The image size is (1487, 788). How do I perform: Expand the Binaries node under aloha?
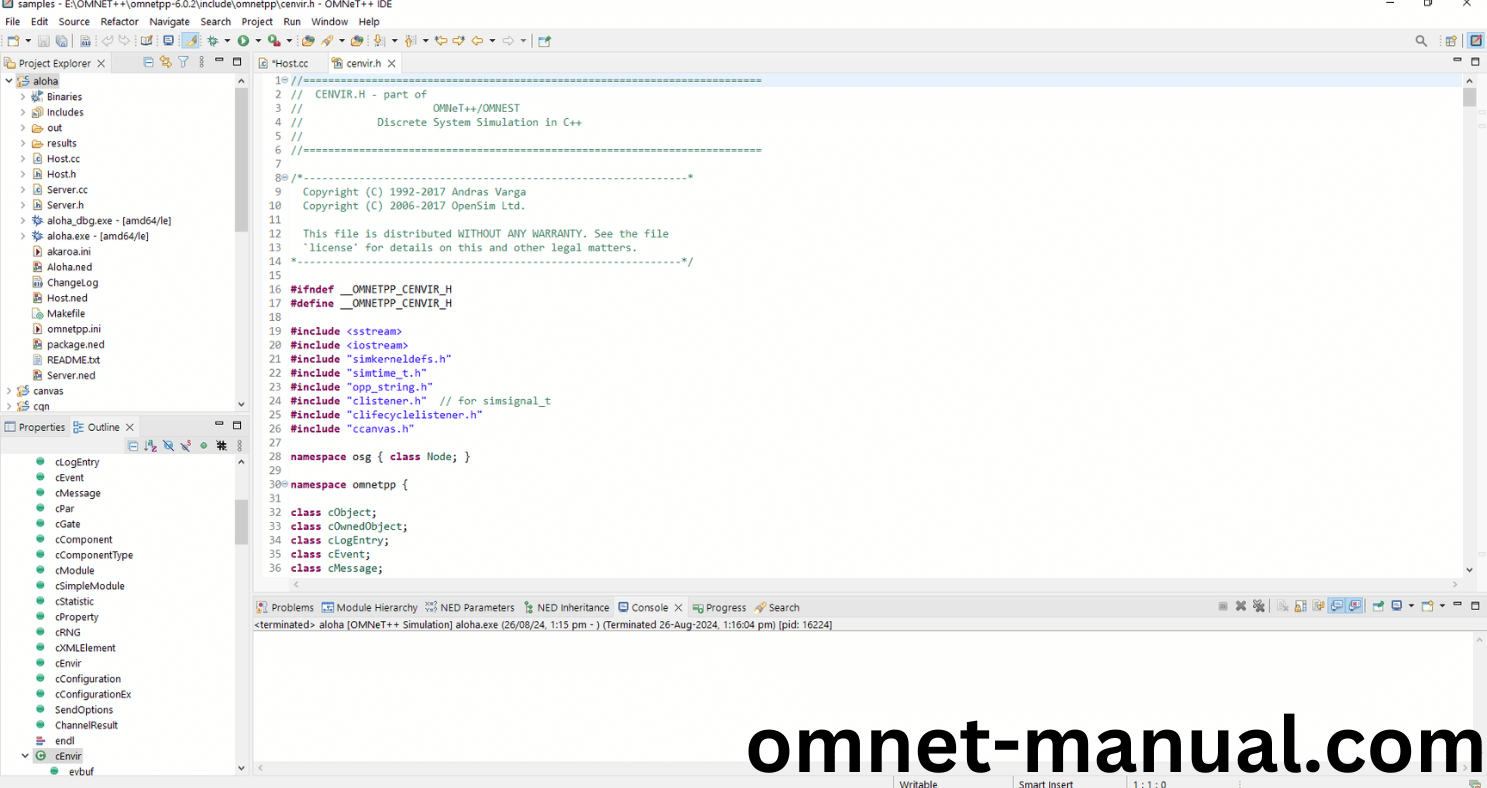pos(23,97)
